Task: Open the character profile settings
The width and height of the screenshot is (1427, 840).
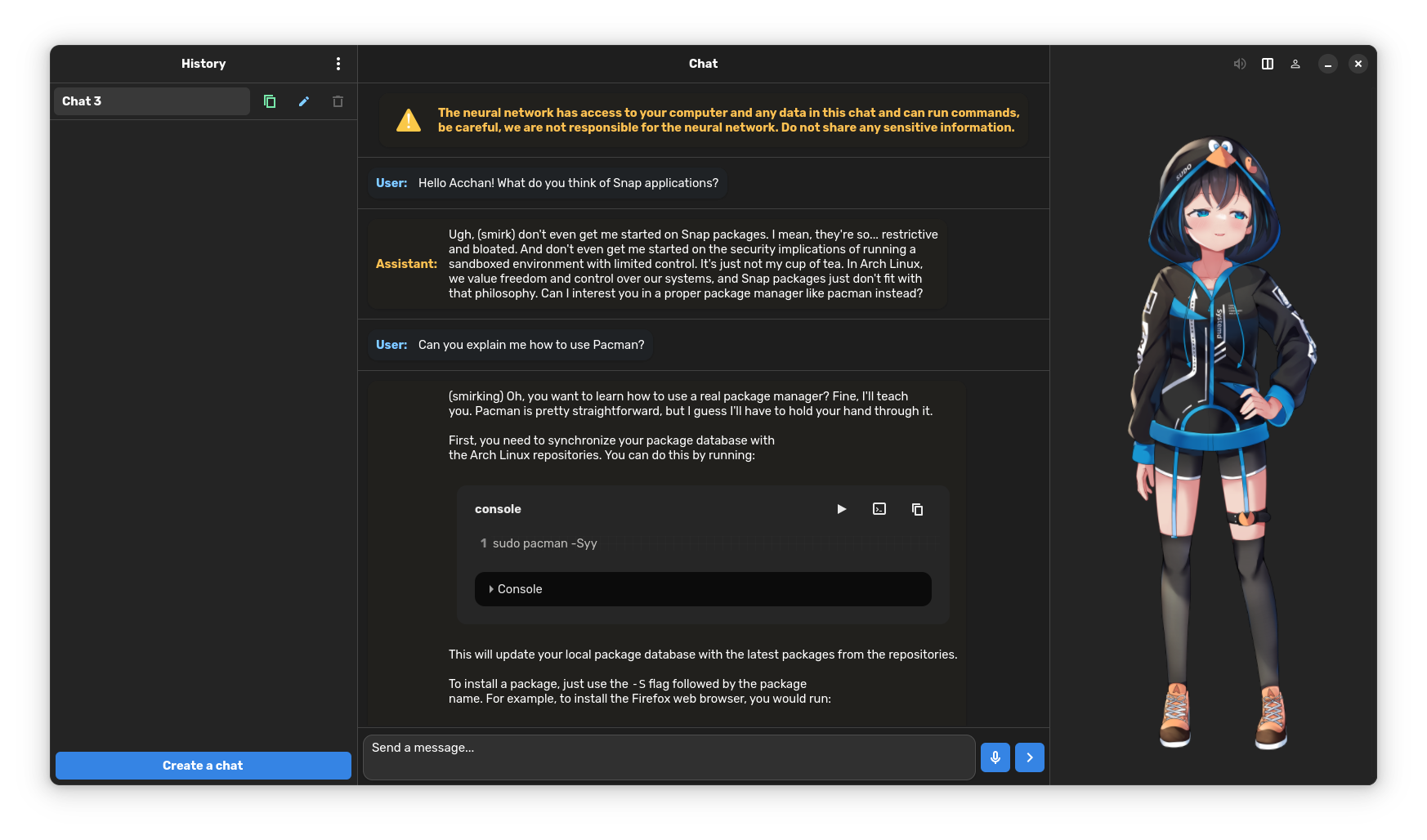Action: coord(1295,63)
